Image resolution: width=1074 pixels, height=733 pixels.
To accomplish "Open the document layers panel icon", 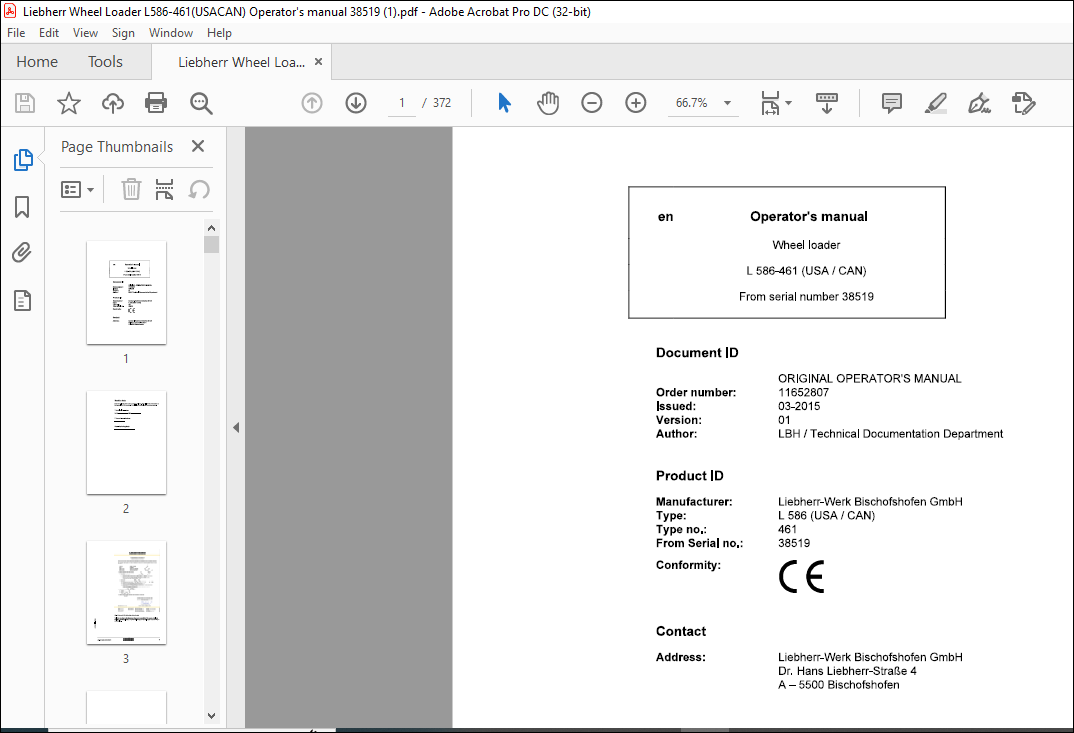I will click(x=22, y=300).
